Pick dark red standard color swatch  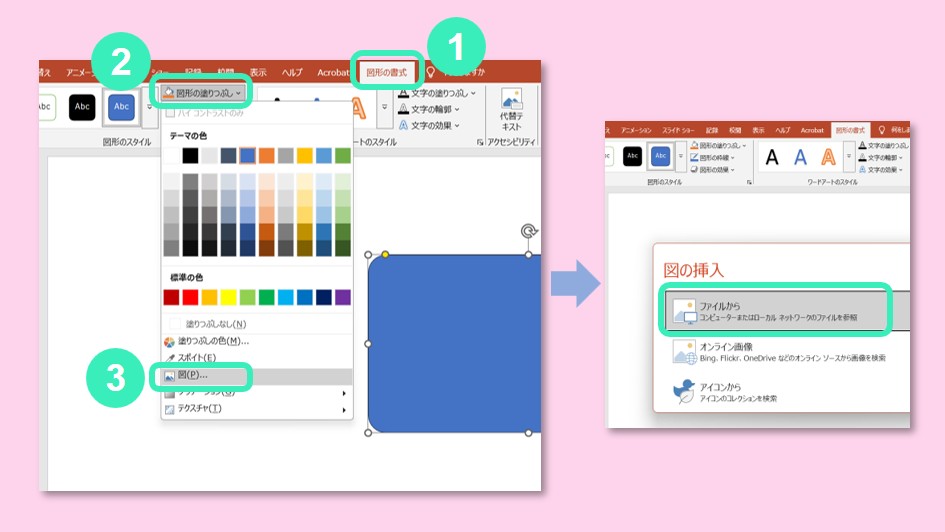(x=171, y=297)
